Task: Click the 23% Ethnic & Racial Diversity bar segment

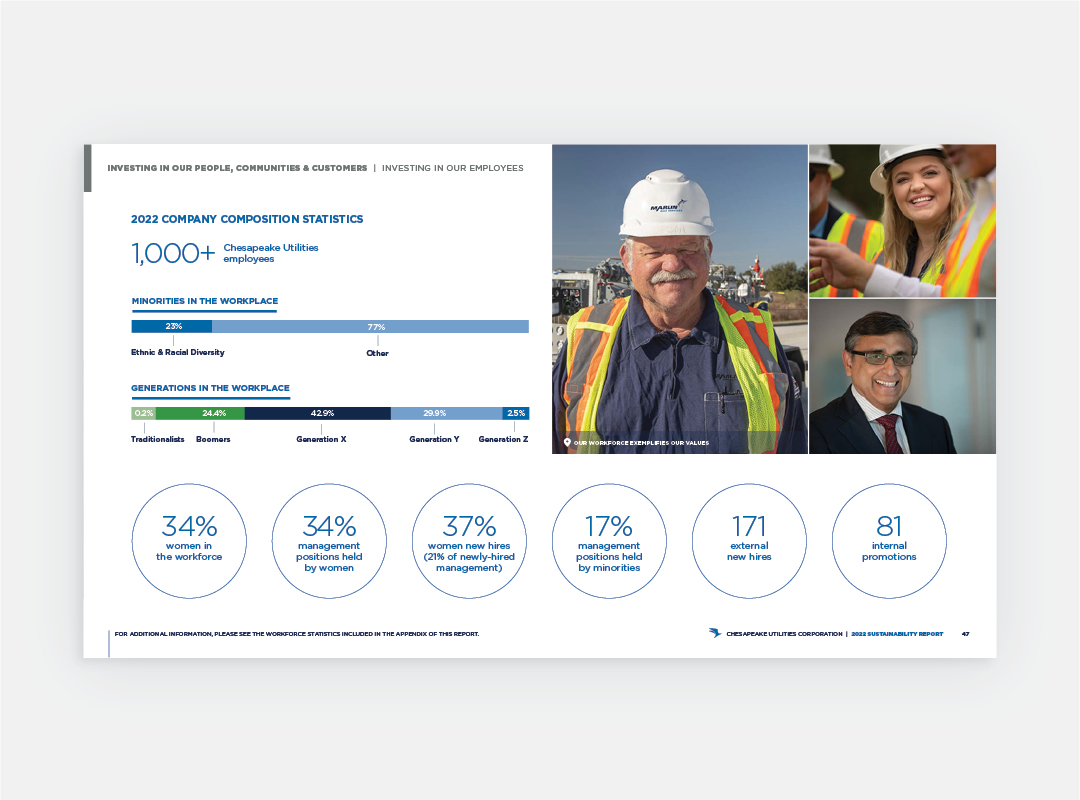Action: coord(172,327)
